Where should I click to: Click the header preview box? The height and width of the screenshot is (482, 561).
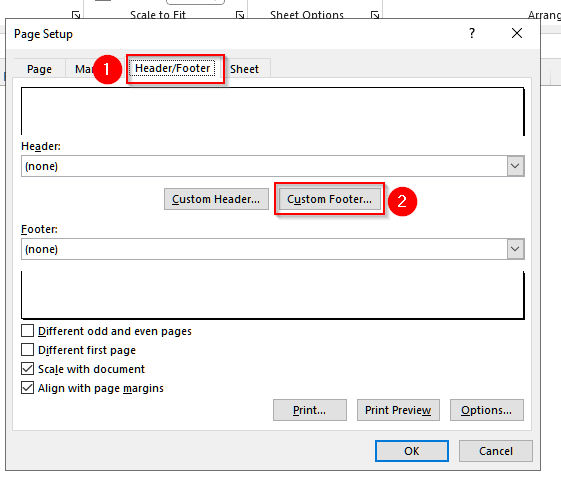273,111
